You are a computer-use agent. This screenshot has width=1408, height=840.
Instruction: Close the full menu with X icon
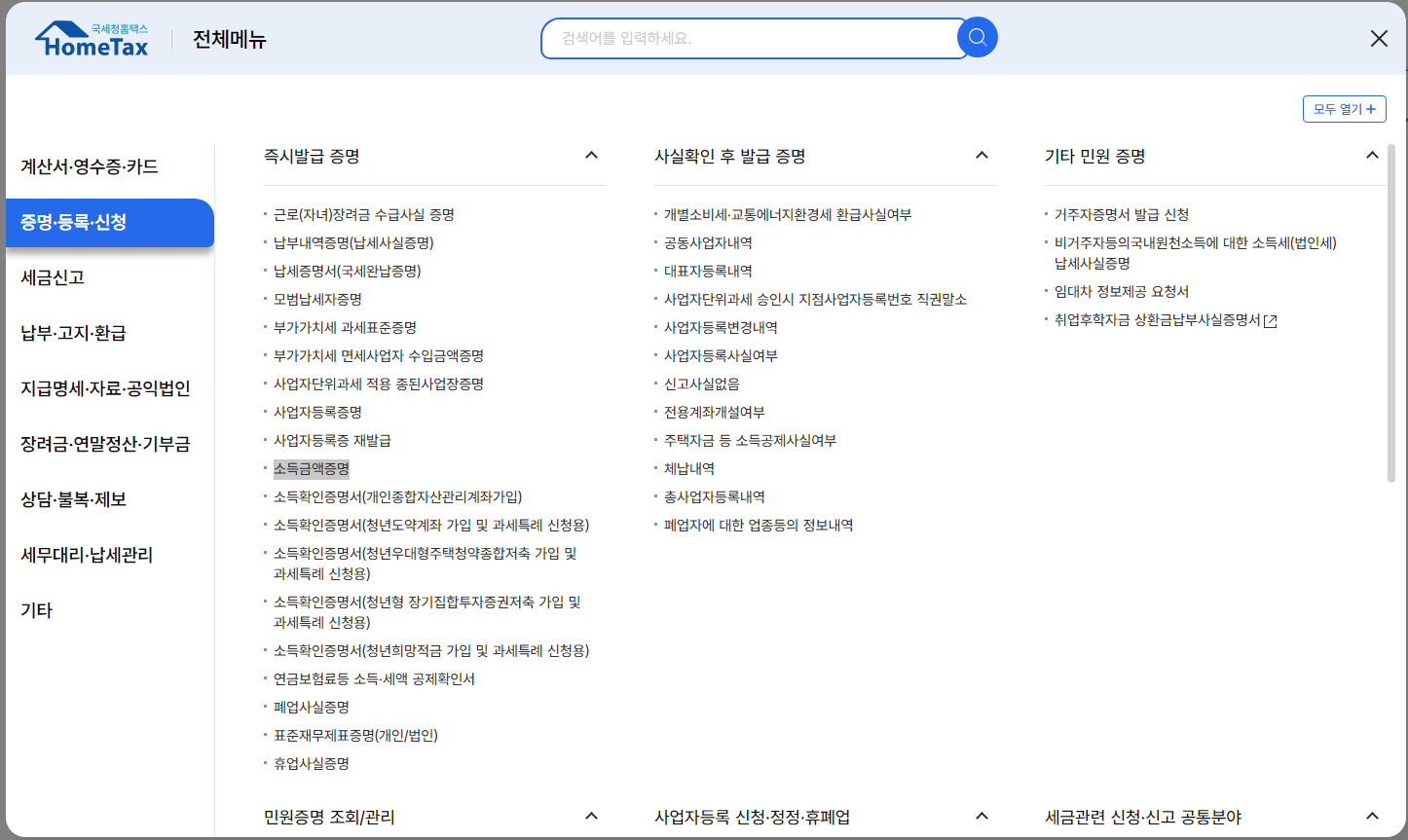(1379, 39)
